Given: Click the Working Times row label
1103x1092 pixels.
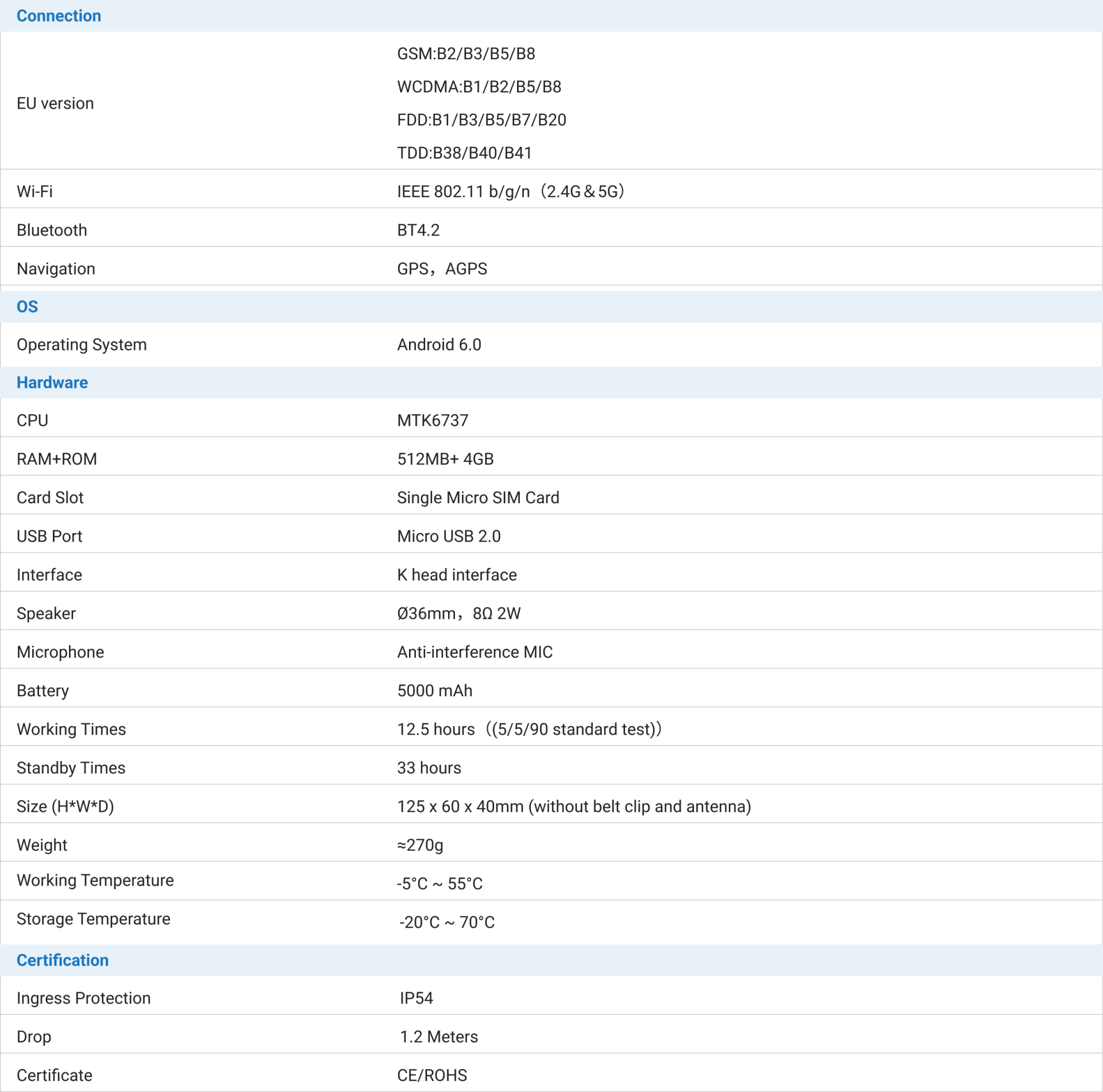Looking at the screenshot, I should coord(71,730).
